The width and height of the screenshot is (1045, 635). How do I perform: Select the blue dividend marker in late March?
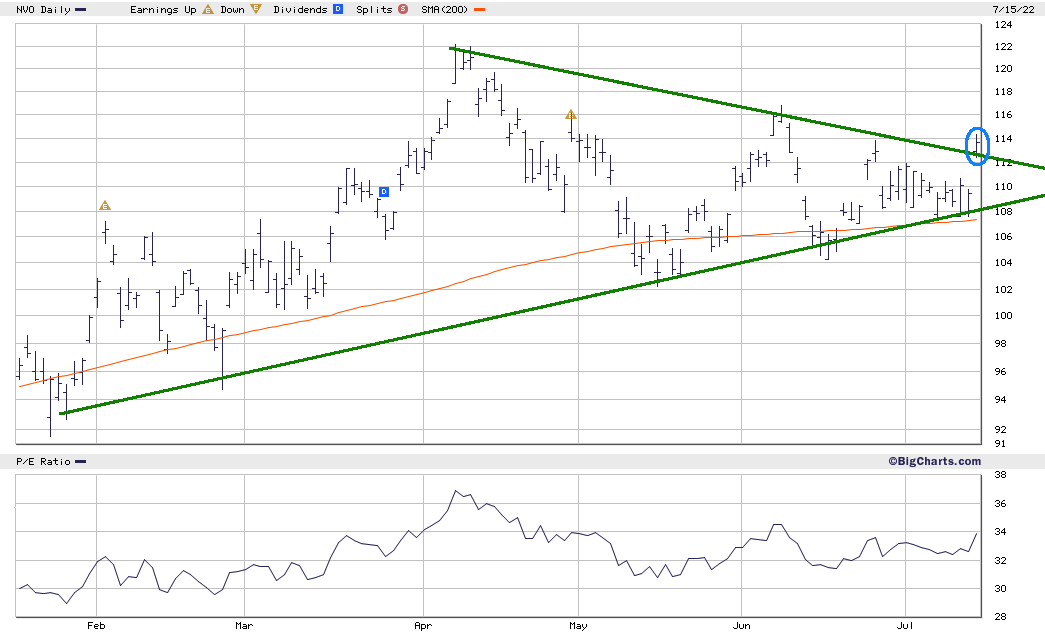coord(384,192)
